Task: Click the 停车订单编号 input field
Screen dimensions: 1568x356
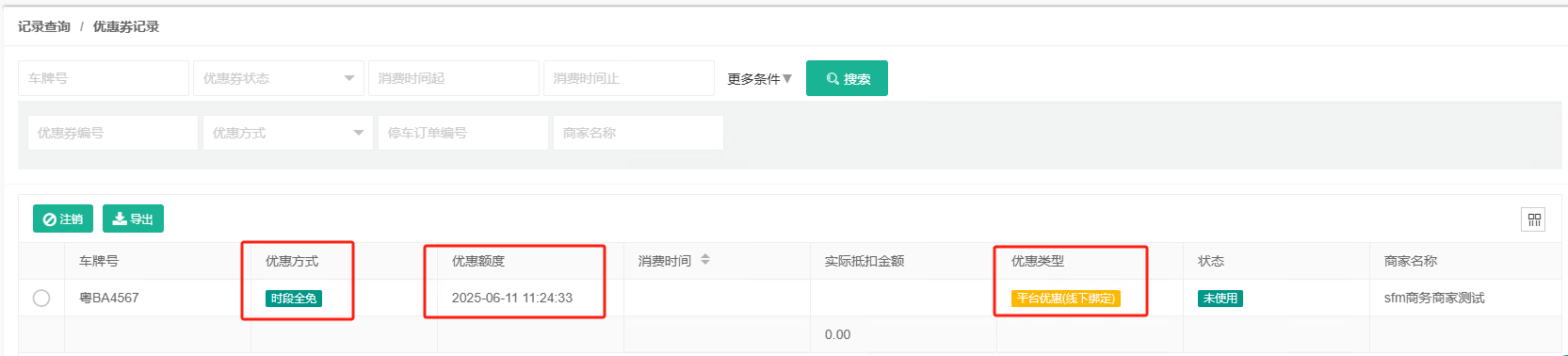Action: [x=463, y=133]
